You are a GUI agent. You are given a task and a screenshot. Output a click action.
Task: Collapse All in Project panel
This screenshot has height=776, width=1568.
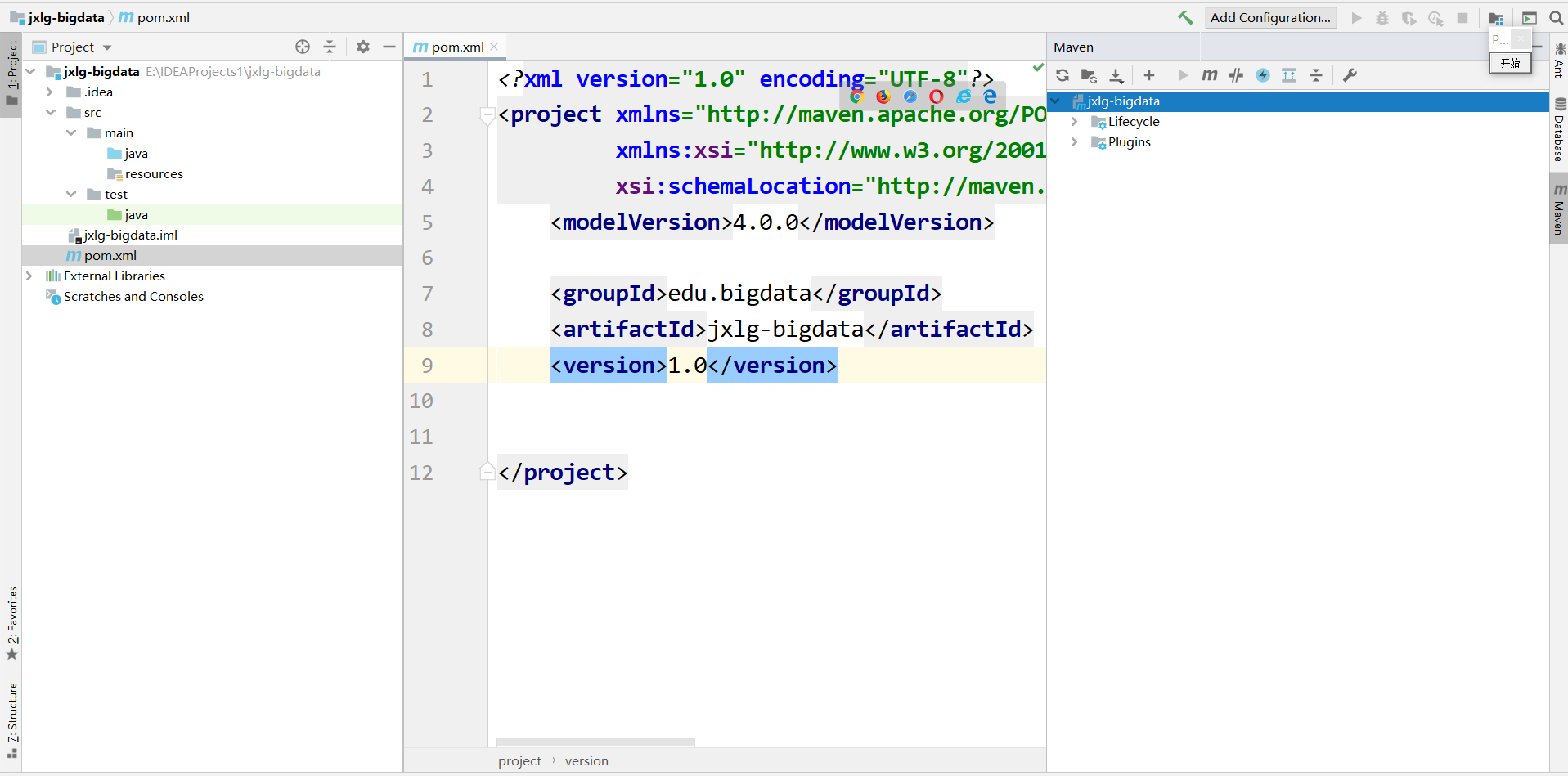tap(330, 47)
